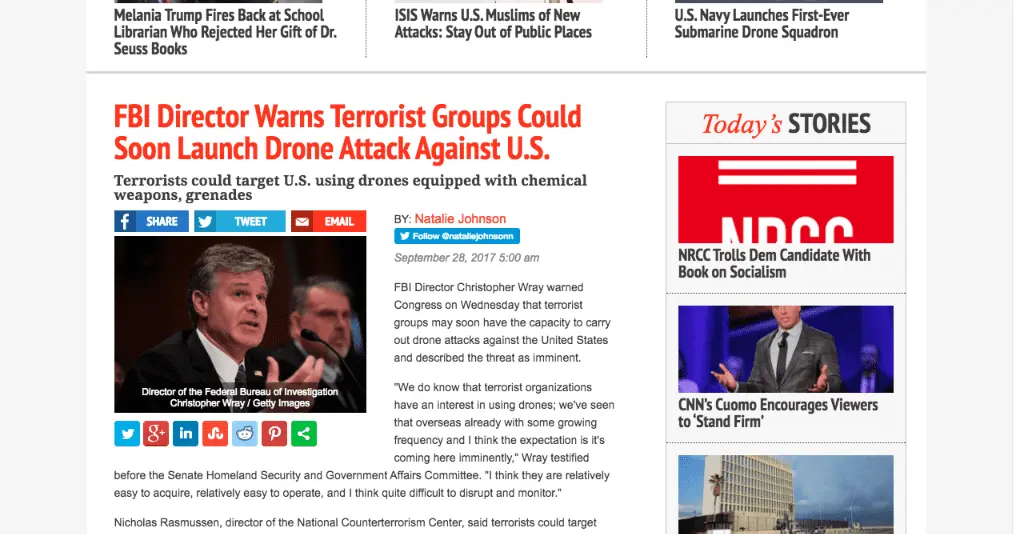Click the embassy building thumbnail image
1014x534 pixels.
point(786,495)
